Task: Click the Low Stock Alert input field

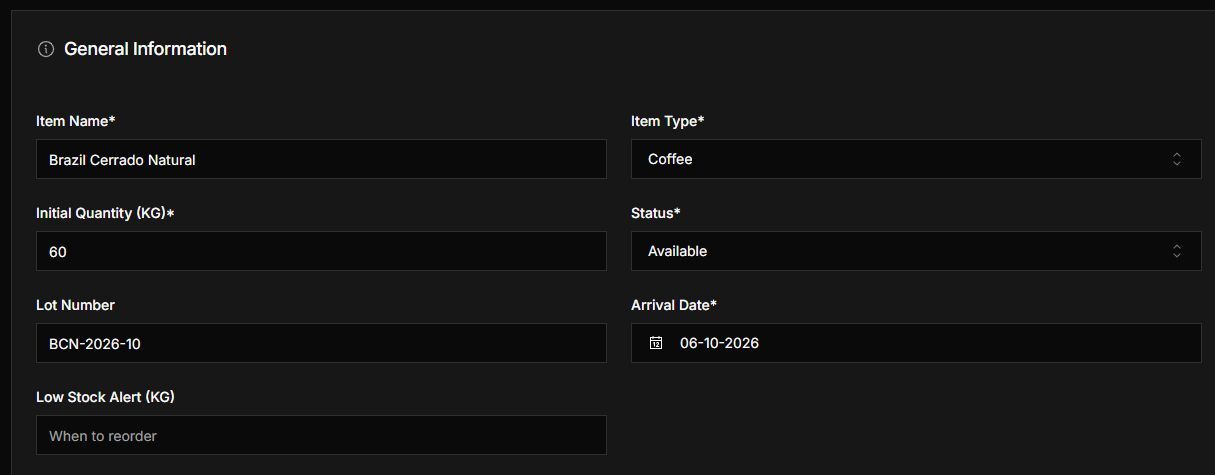Action: (x=321, y=435)
